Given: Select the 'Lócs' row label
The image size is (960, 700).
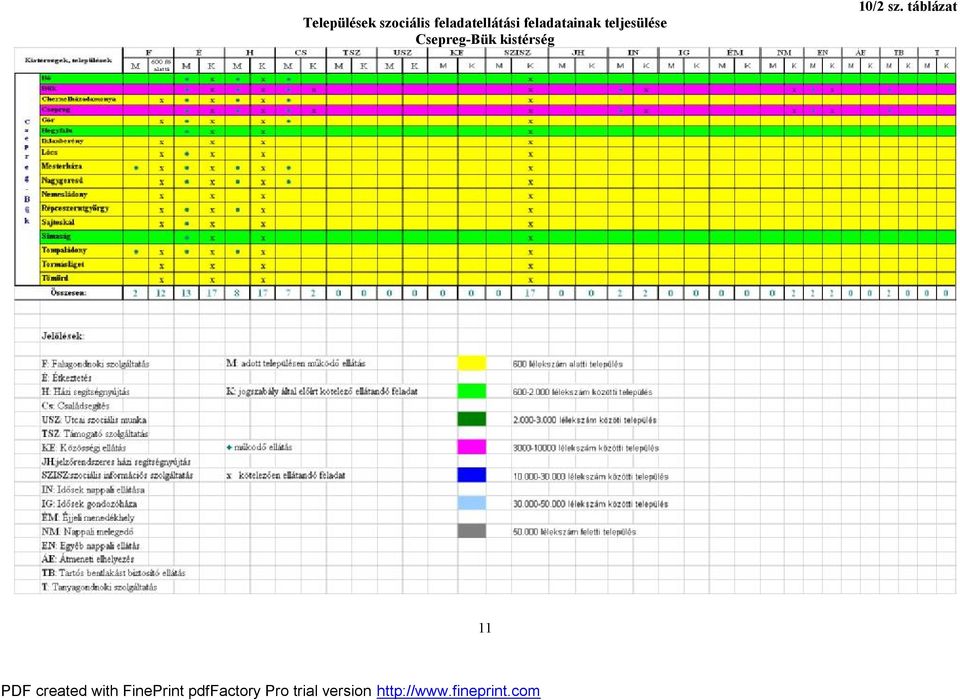Looking at the screenshot, I should tap(50, 152).
